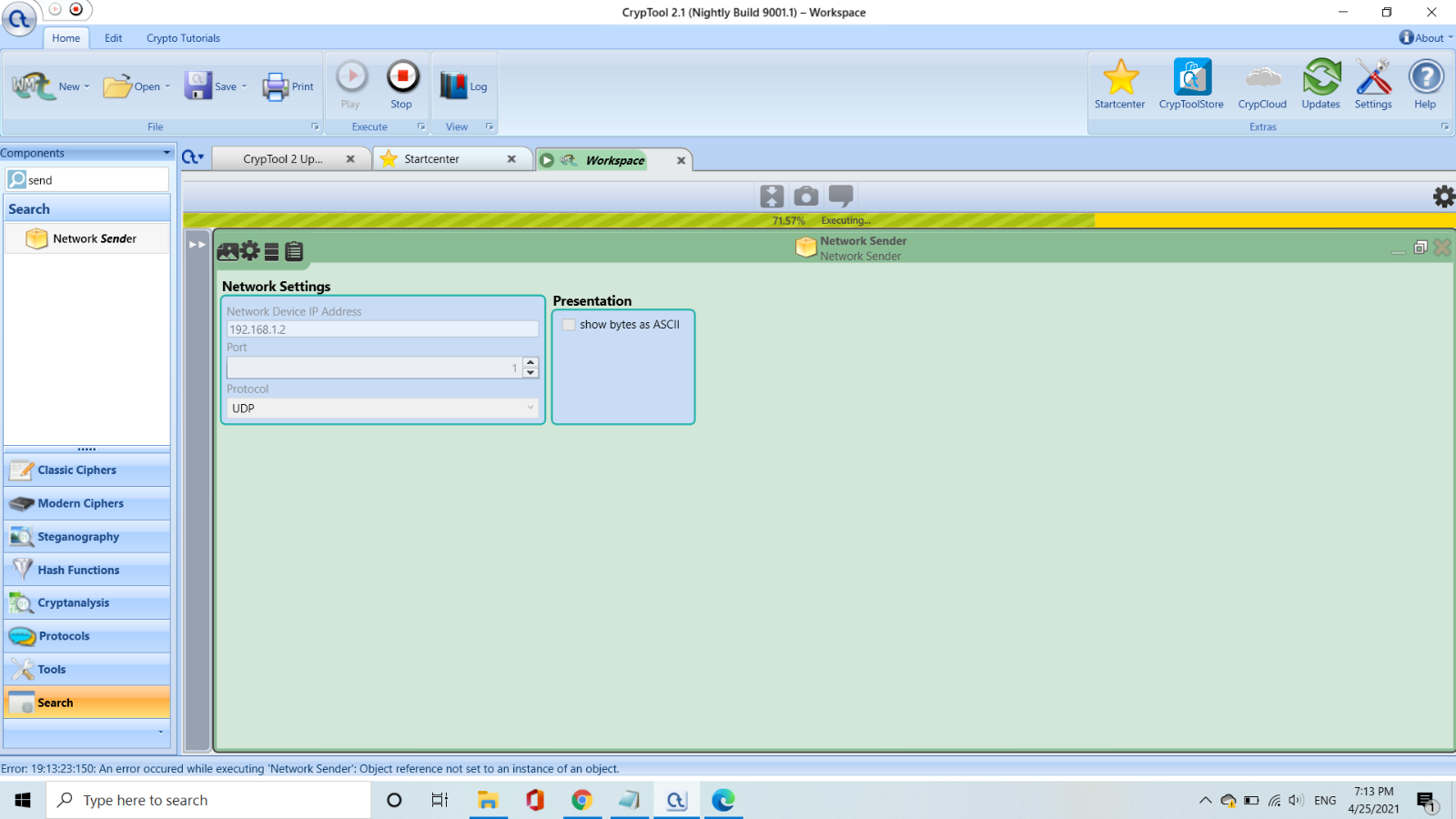Image resolution: width=1456 pixels, height=819 pixels.
Task: Expand the side panel with double-arrow
Action: pos(197,245)
